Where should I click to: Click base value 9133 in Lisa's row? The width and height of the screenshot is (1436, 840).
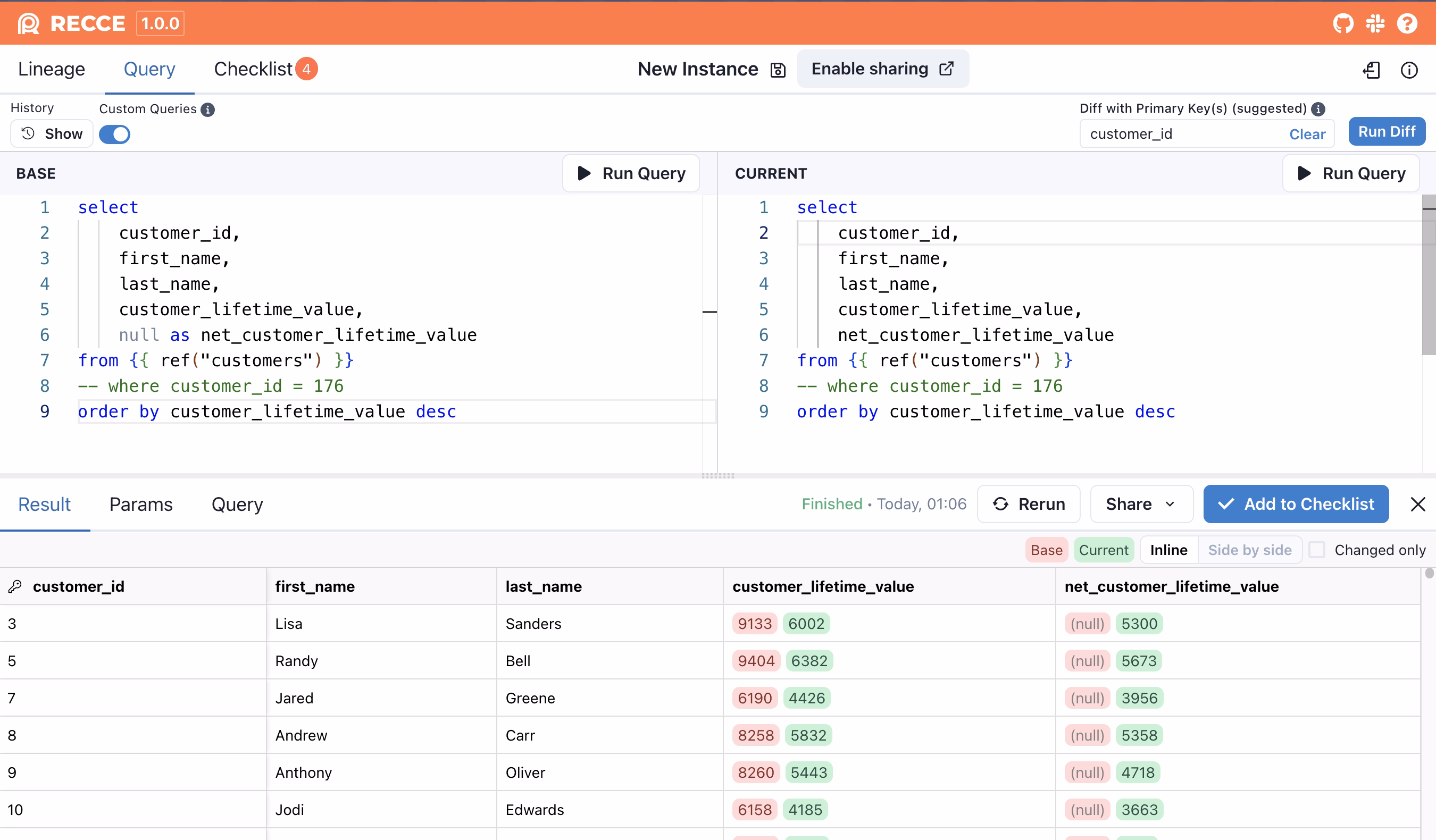point(755,624)
